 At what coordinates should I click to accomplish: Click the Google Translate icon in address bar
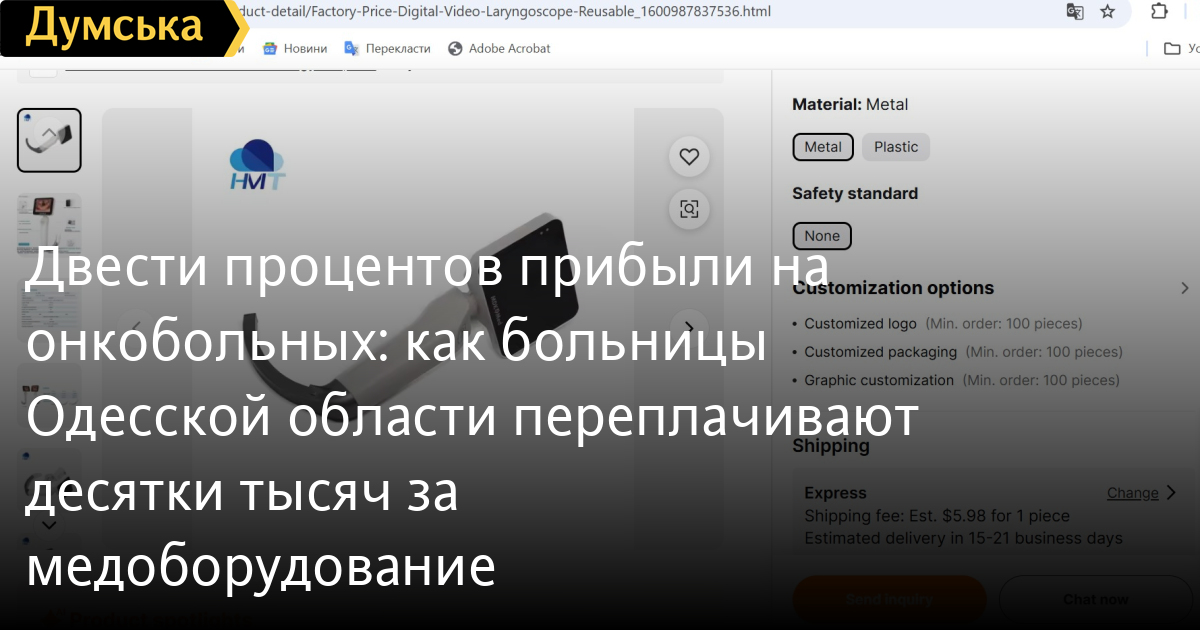[x=1075, y=12]
